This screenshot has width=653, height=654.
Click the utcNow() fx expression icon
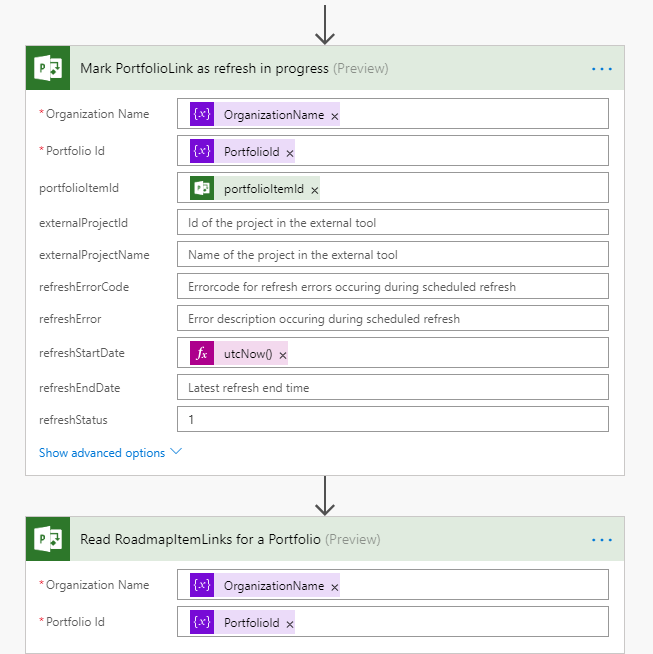click(202, 354)
